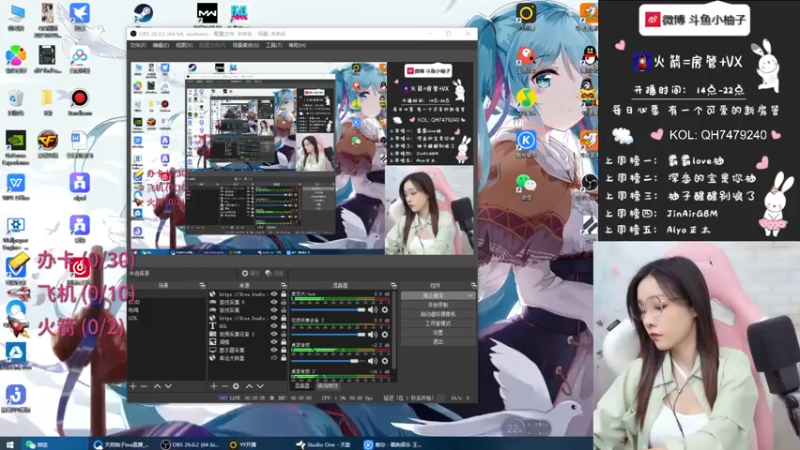Open the 文件(F) menu in OBS
The image size is (800, 450).
tap(138, 45)
